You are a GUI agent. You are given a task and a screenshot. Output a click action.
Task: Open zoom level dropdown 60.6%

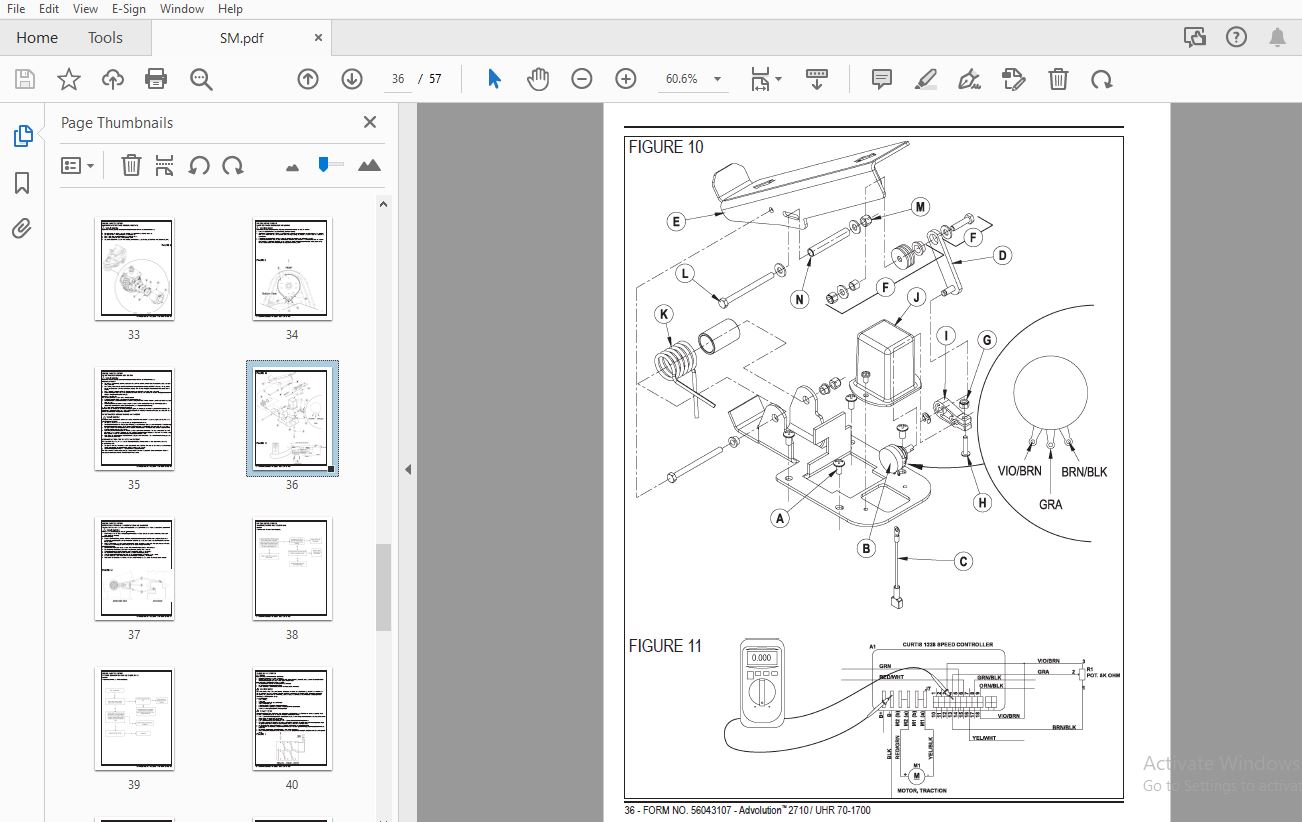click(x=693, y=79)
